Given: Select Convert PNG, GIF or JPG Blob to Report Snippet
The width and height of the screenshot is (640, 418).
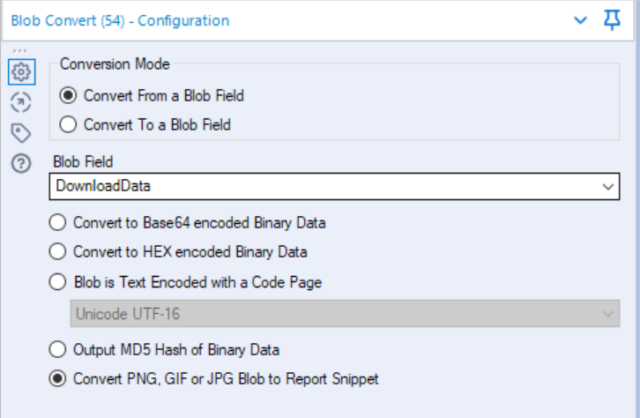Looking at the screenshot, I should [x=213, y=379].
